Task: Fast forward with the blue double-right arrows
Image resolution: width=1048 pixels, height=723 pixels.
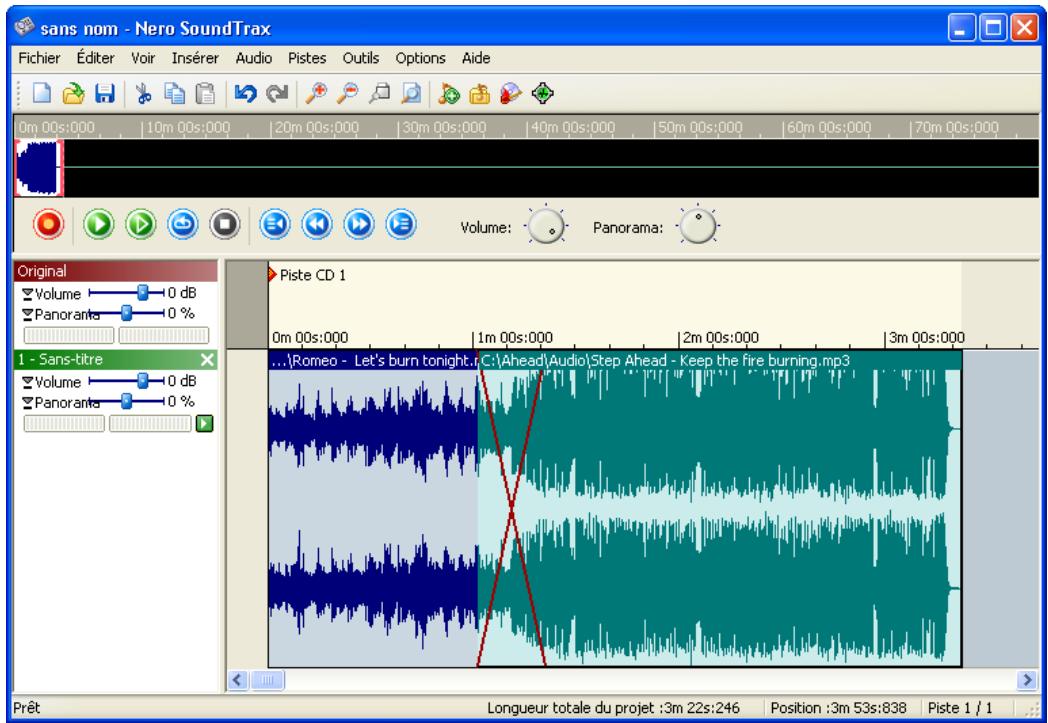Action: [359, 225]
